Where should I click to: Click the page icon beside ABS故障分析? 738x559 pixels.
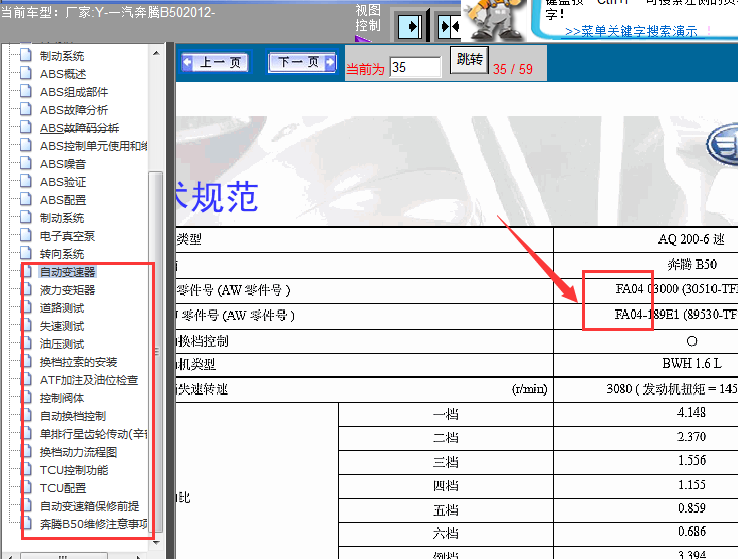tap(26, 109)
